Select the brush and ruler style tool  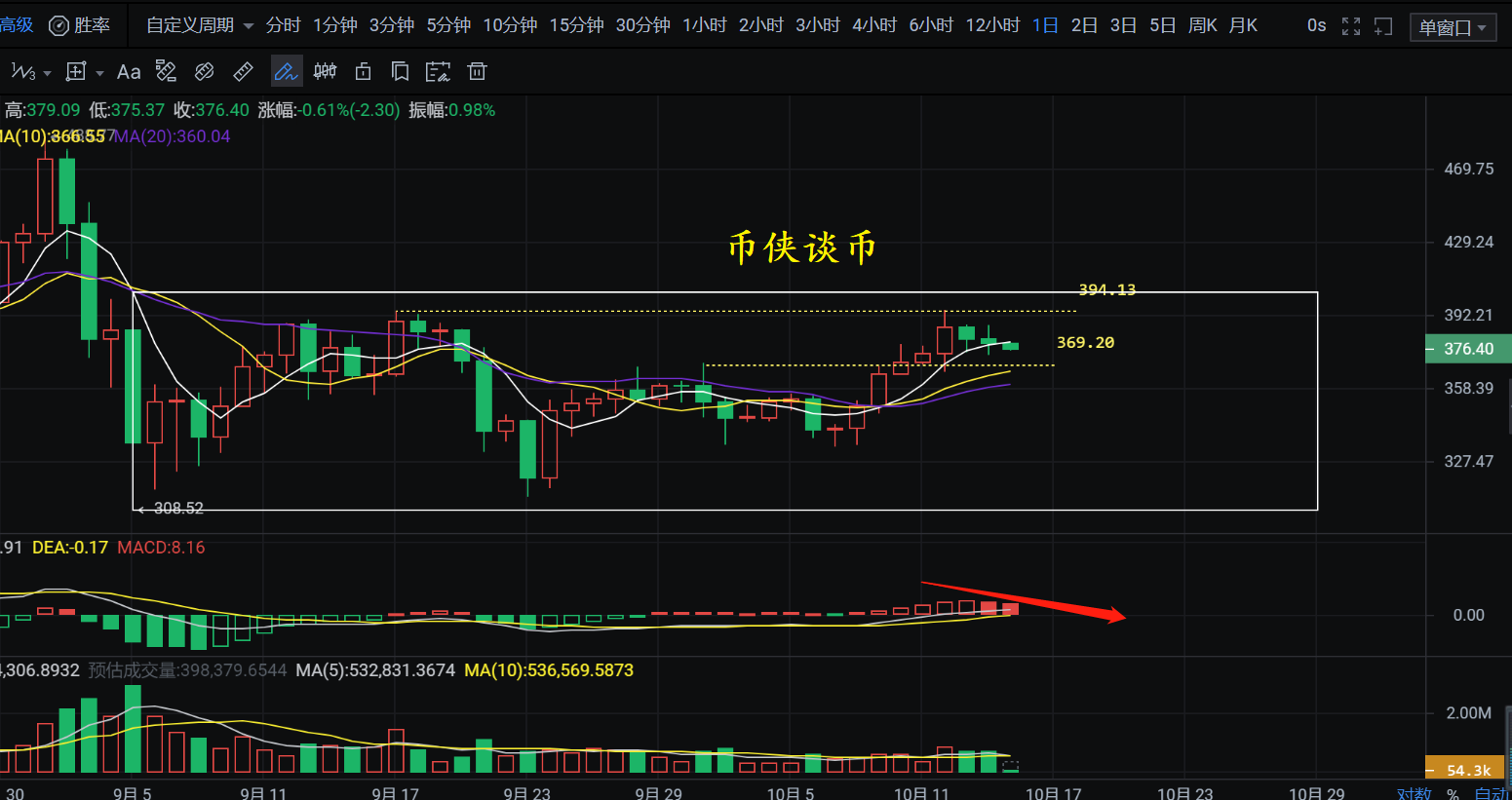[x=166, y=71]
